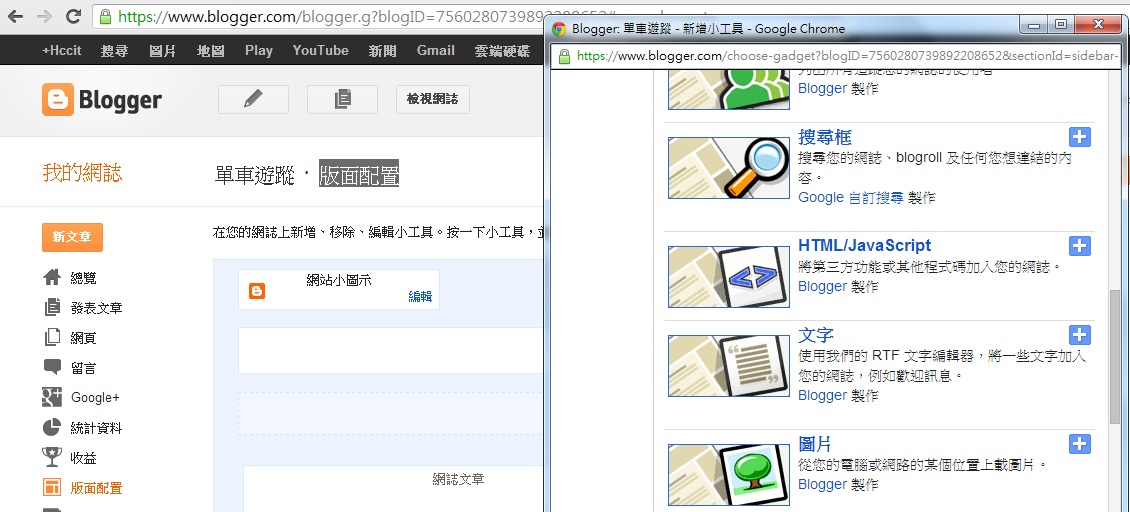Screen dimensions: 1130x512
Task: Open the 文字 gadget title link
Action: click(816, 335)
